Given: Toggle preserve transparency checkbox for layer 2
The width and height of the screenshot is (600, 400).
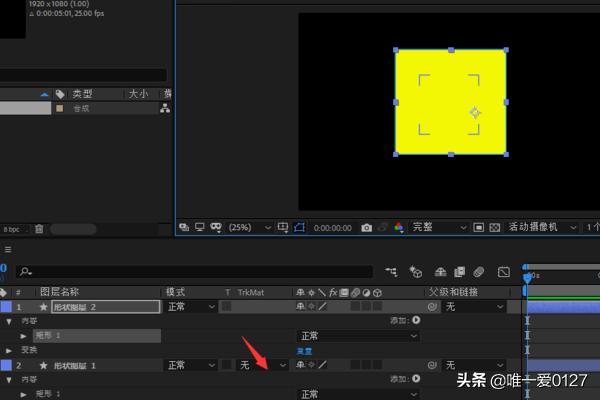Looking at the screenshot, I should pyautogui.click(x=227, y=365).
